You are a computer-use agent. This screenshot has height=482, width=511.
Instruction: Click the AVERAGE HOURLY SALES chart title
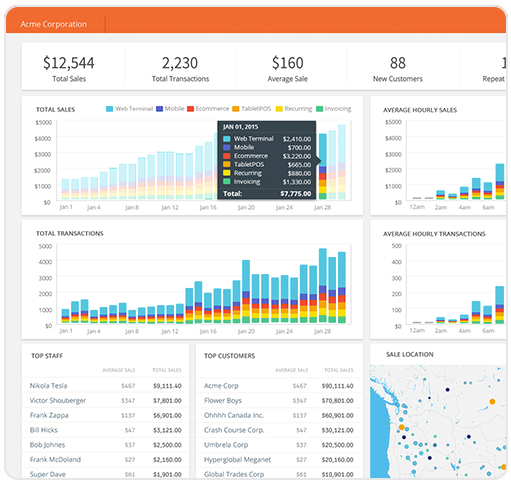[420, 110]
